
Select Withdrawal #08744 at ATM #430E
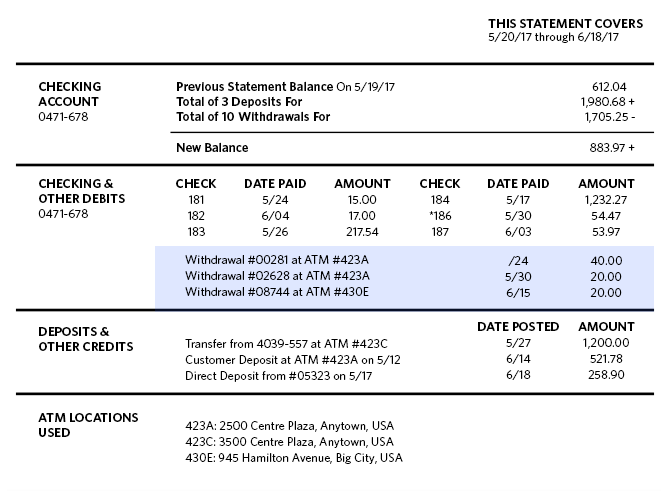pos(276,292)
